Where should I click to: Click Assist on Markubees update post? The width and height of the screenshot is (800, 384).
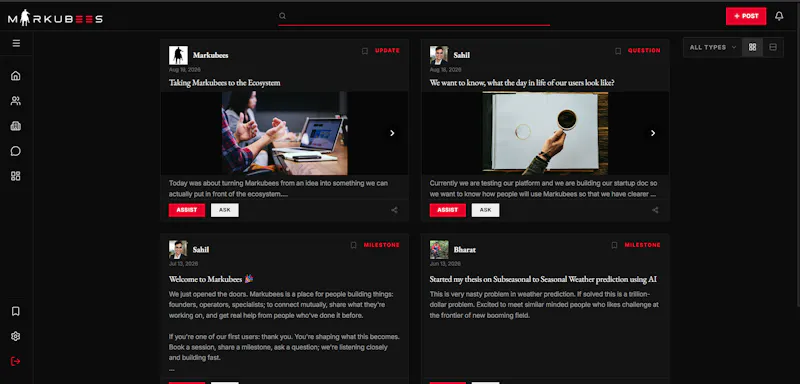click(x=187, y=210)
